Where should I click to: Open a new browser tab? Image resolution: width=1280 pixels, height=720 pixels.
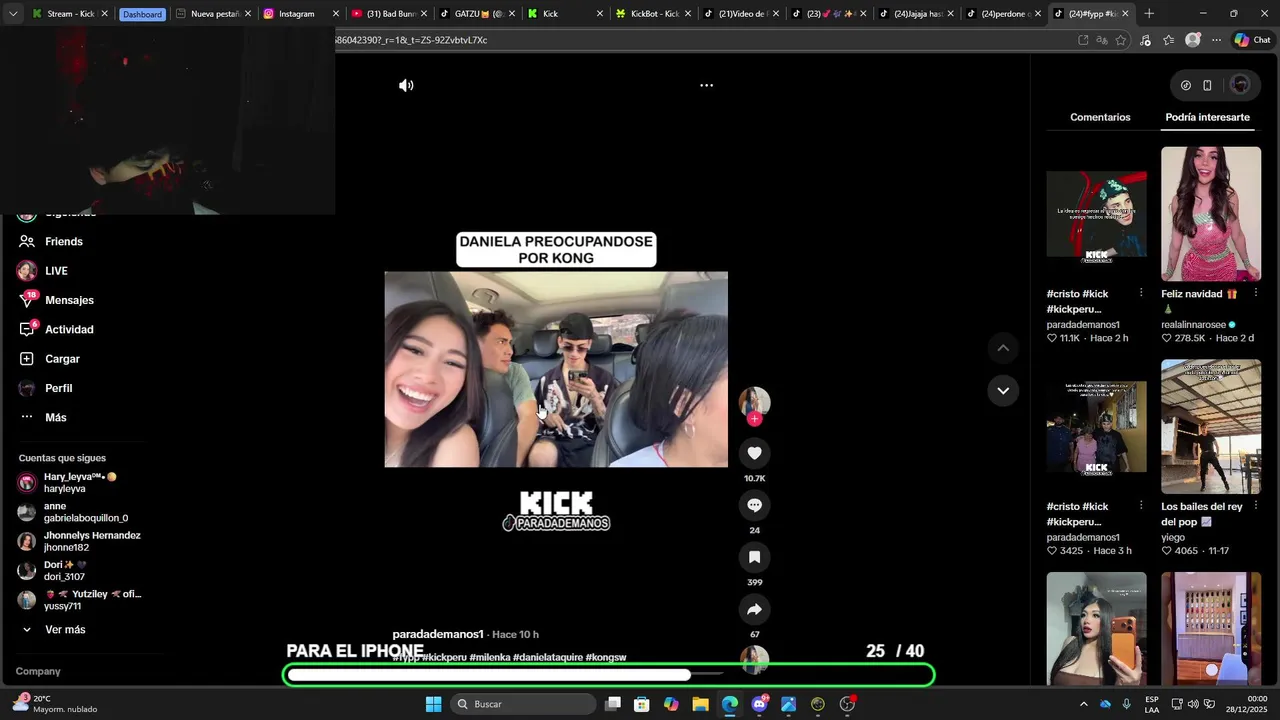click(1149, 14)
